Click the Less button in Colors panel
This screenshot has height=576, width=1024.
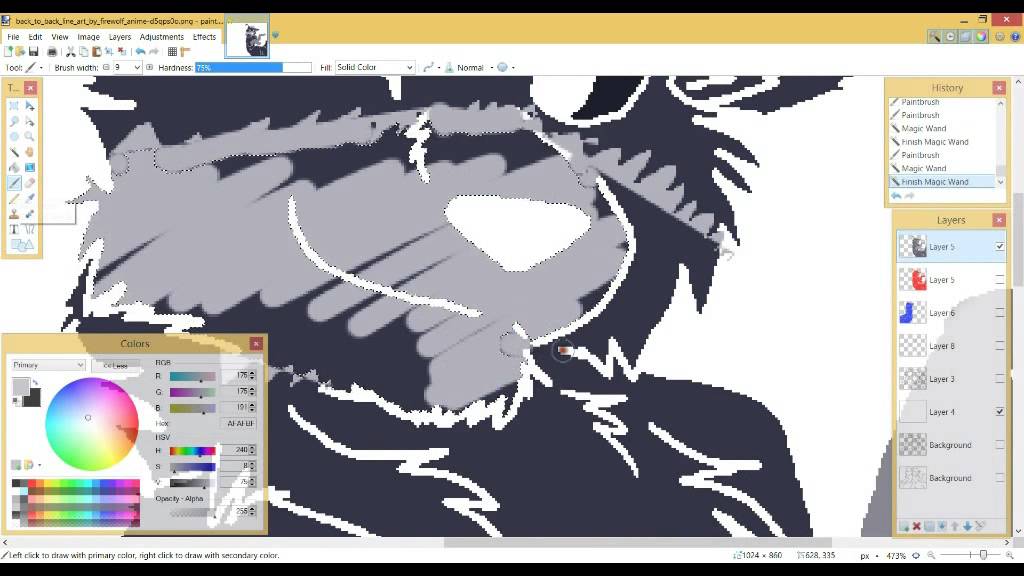(x=116, y=365)
